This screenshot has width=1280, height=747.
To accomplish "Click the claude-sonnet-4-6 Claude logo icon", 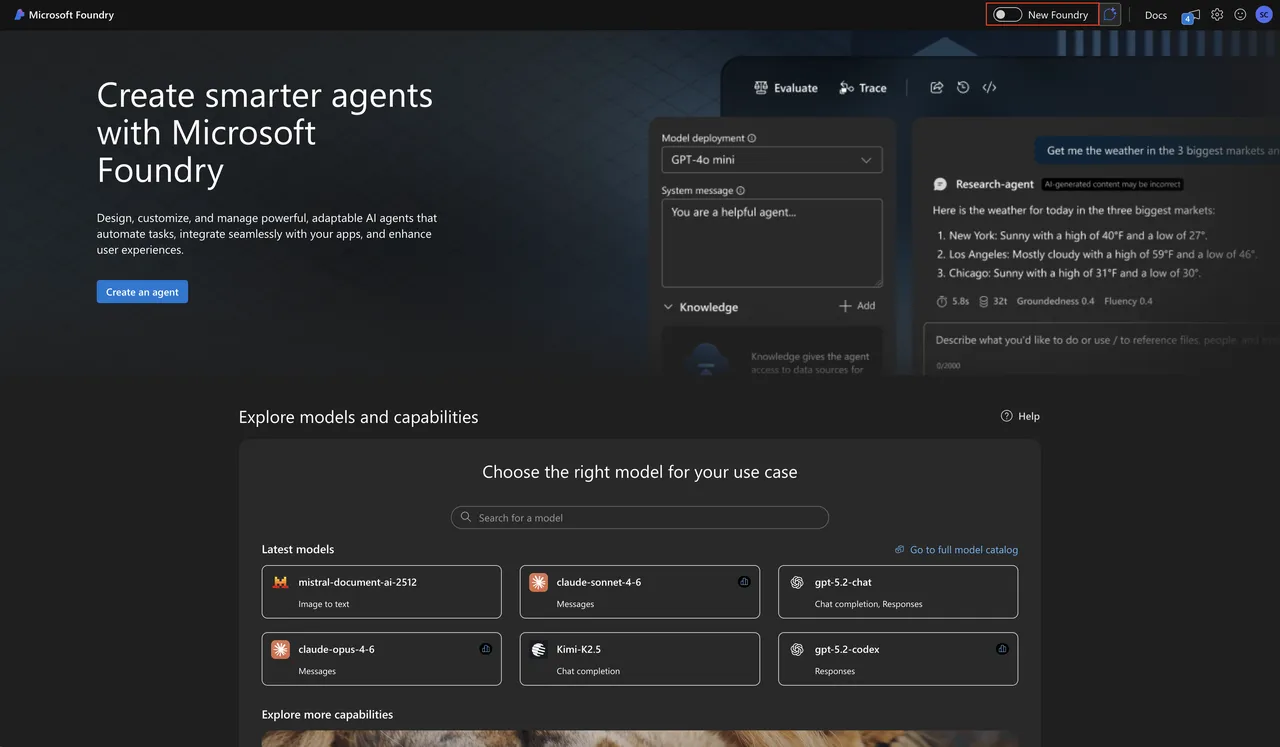I will pos(538,582).
